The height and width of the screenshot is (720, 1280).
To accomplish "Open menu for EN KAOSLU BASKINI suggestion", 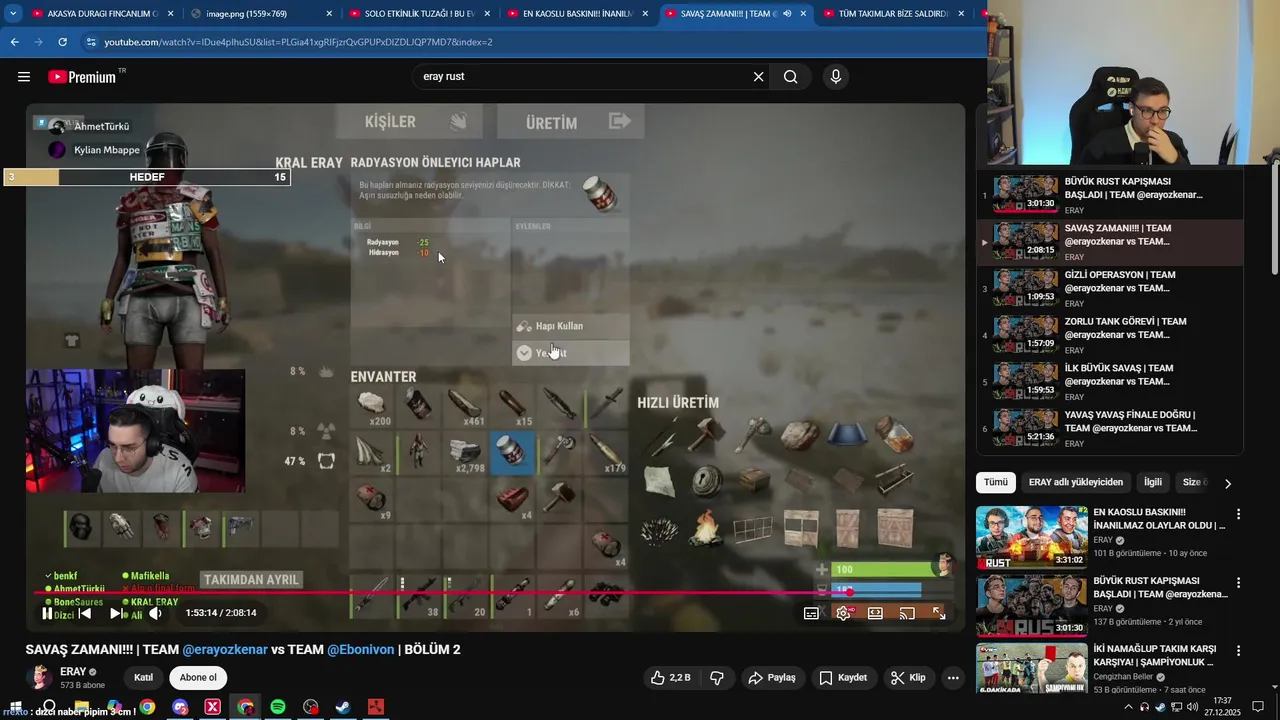I will coord(1238,515).
